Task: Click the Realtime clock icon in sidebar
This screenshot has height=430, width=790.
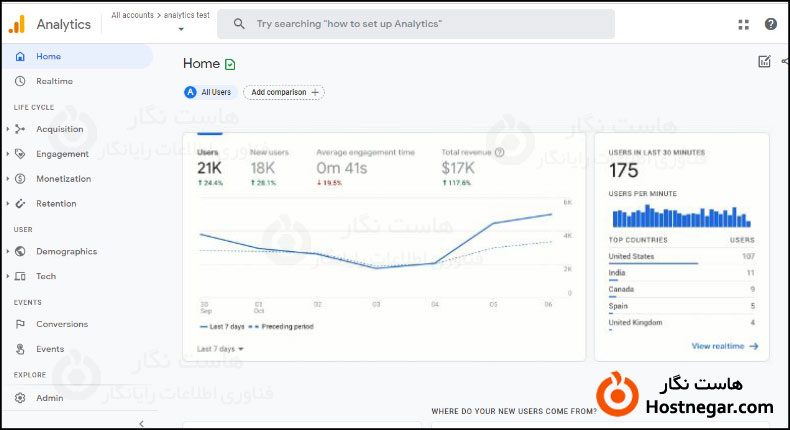Action: [20, 81]
